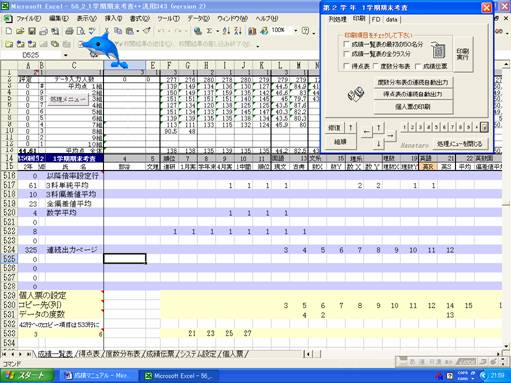Select the 個人票 sheet tab
The image size is (511, 383).
[233, 354]
